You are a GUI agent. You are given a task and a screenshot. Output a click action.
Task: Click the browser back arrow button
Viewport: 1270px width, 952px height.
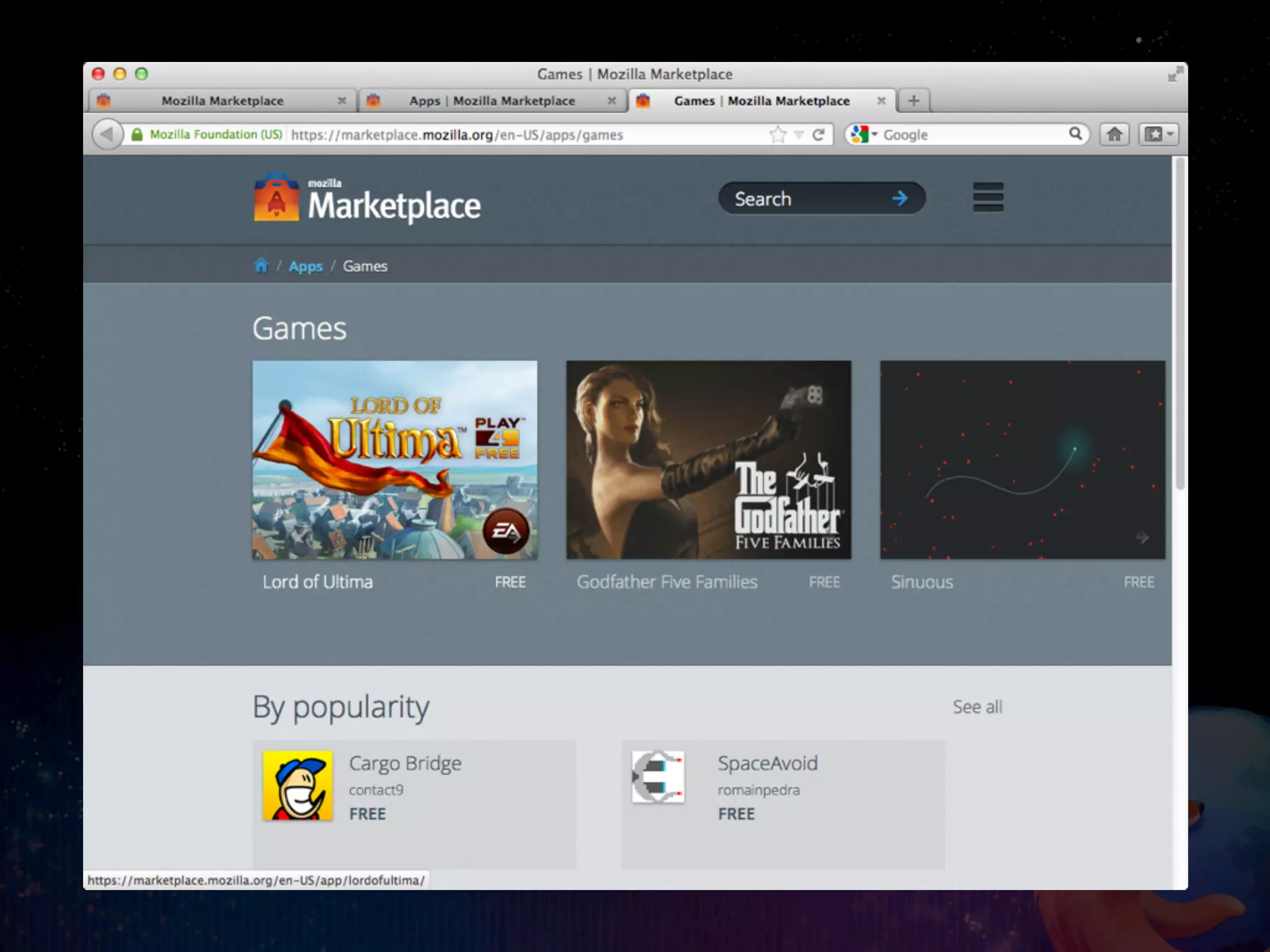(107, 134)
